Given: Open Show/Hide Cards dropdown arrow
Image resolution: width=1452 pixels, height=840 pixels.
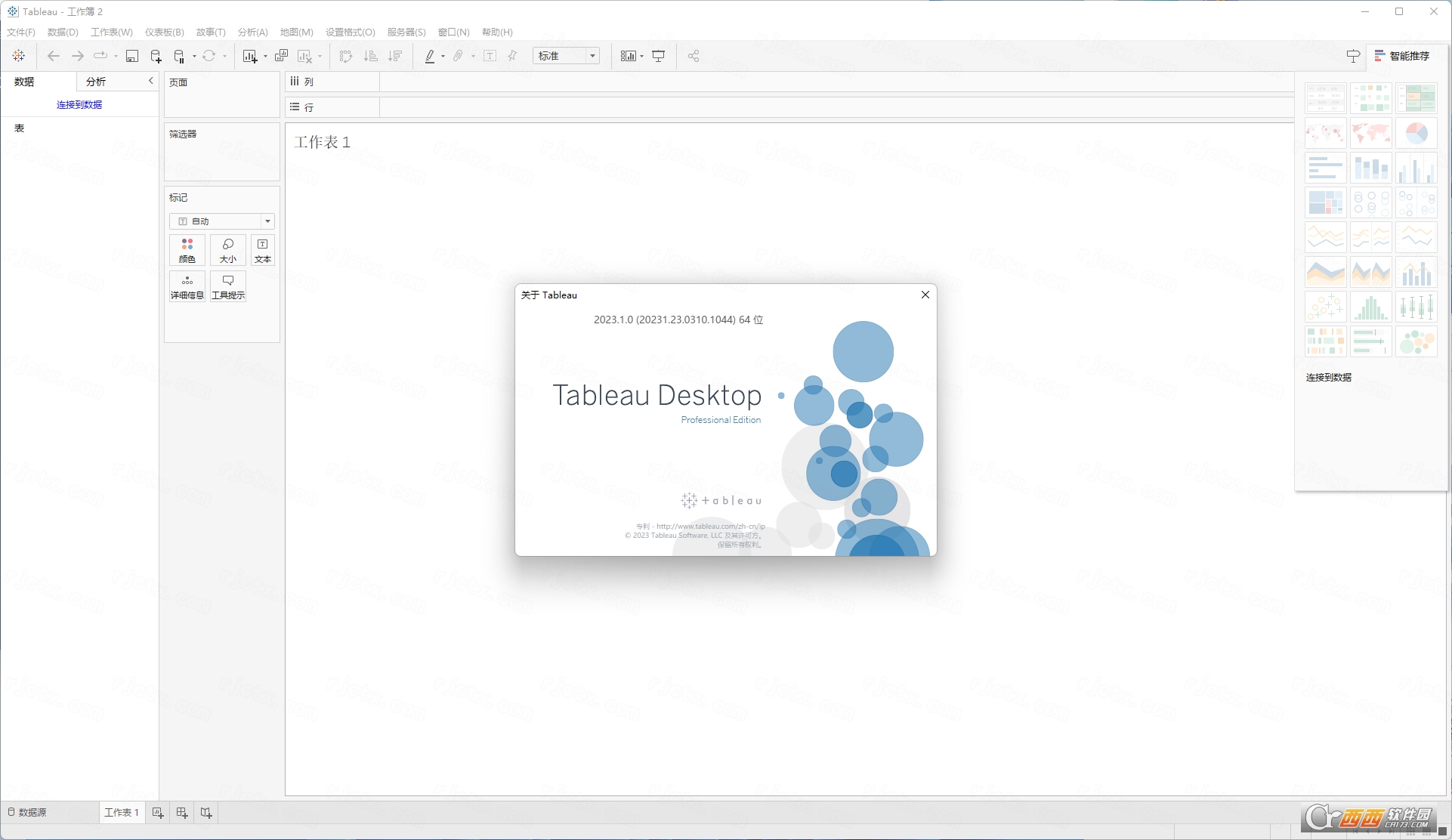Looking at the screenshot, I should point(642,56).
